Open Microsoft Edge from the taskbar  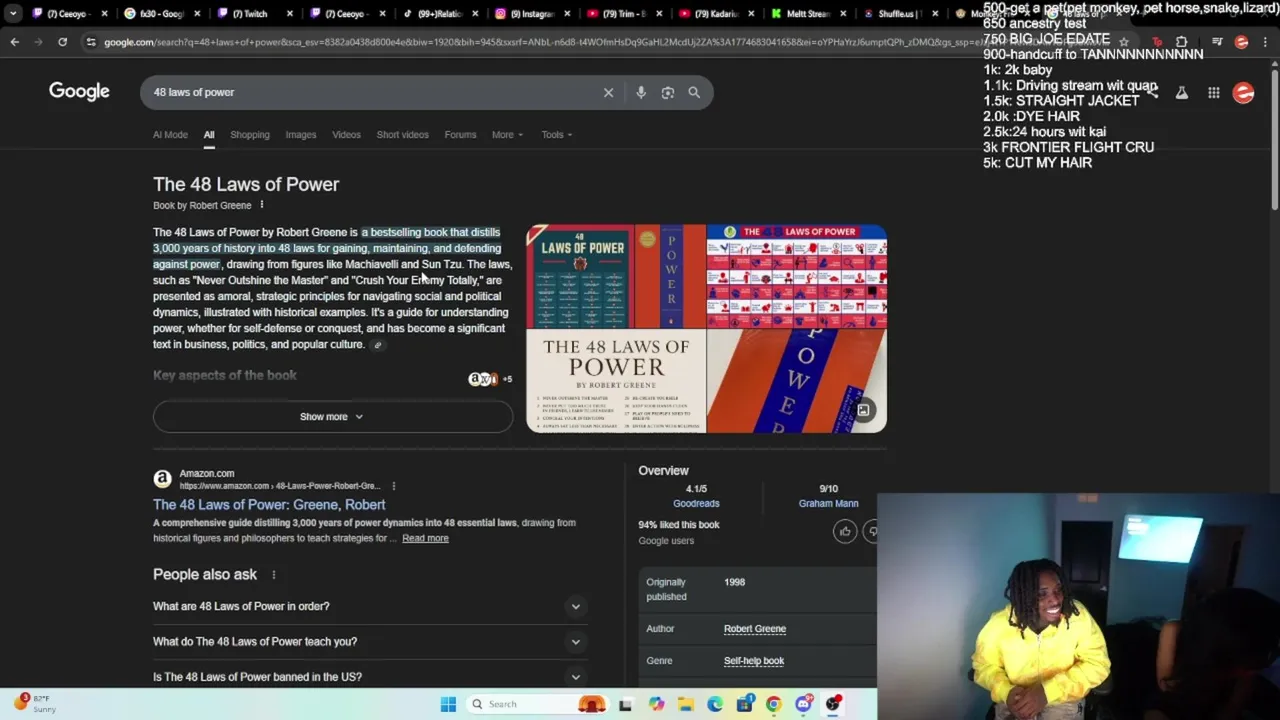tap(715, 704)
